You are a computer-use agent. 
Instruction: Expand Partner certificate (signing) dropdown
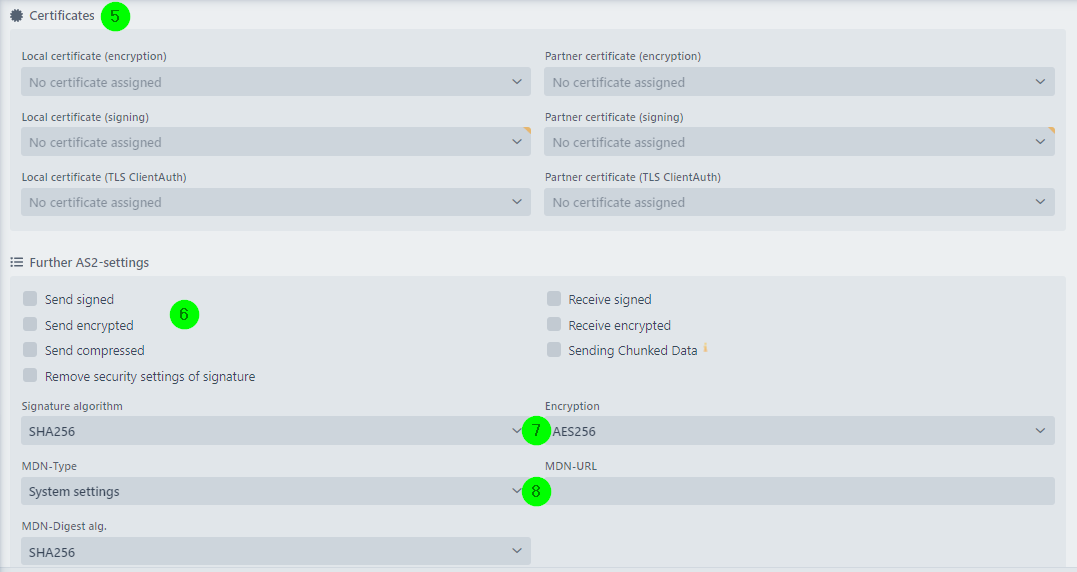[x=798, y=142]
